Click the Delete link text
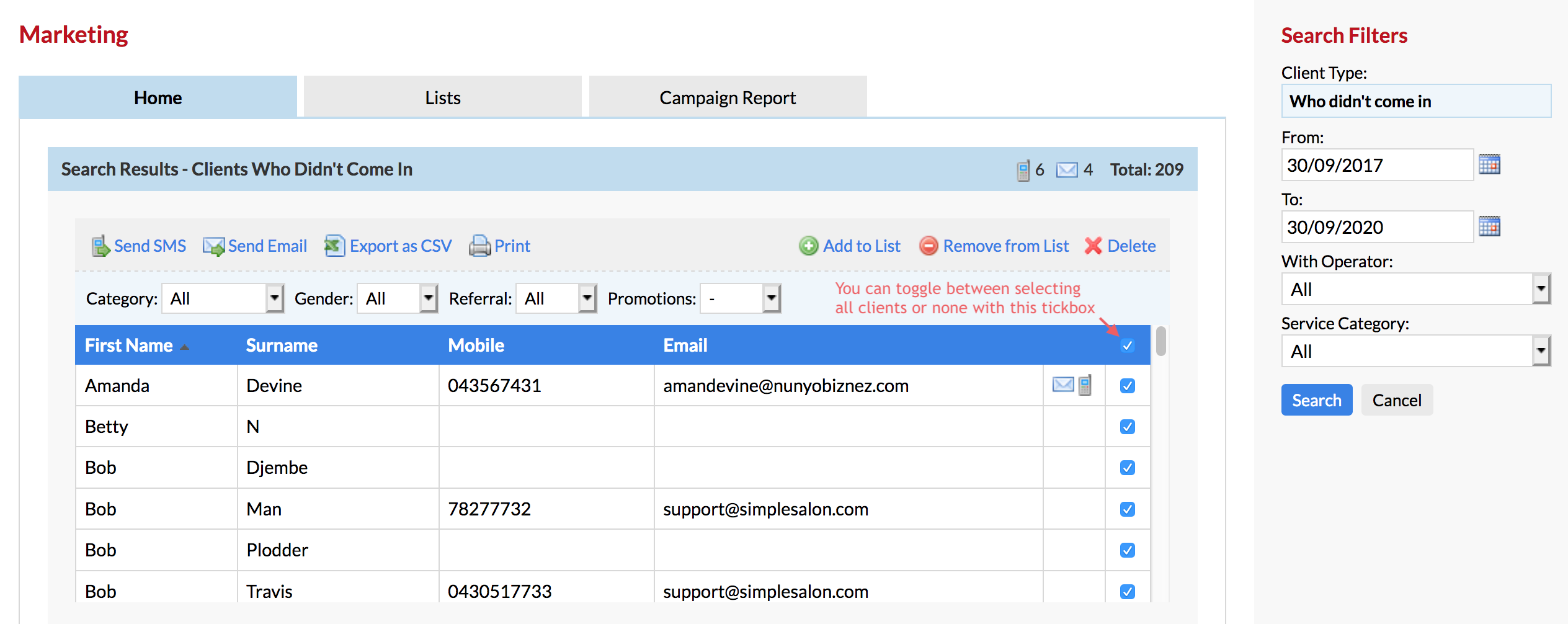The image size is (1568, 624). coord(1131,246)
